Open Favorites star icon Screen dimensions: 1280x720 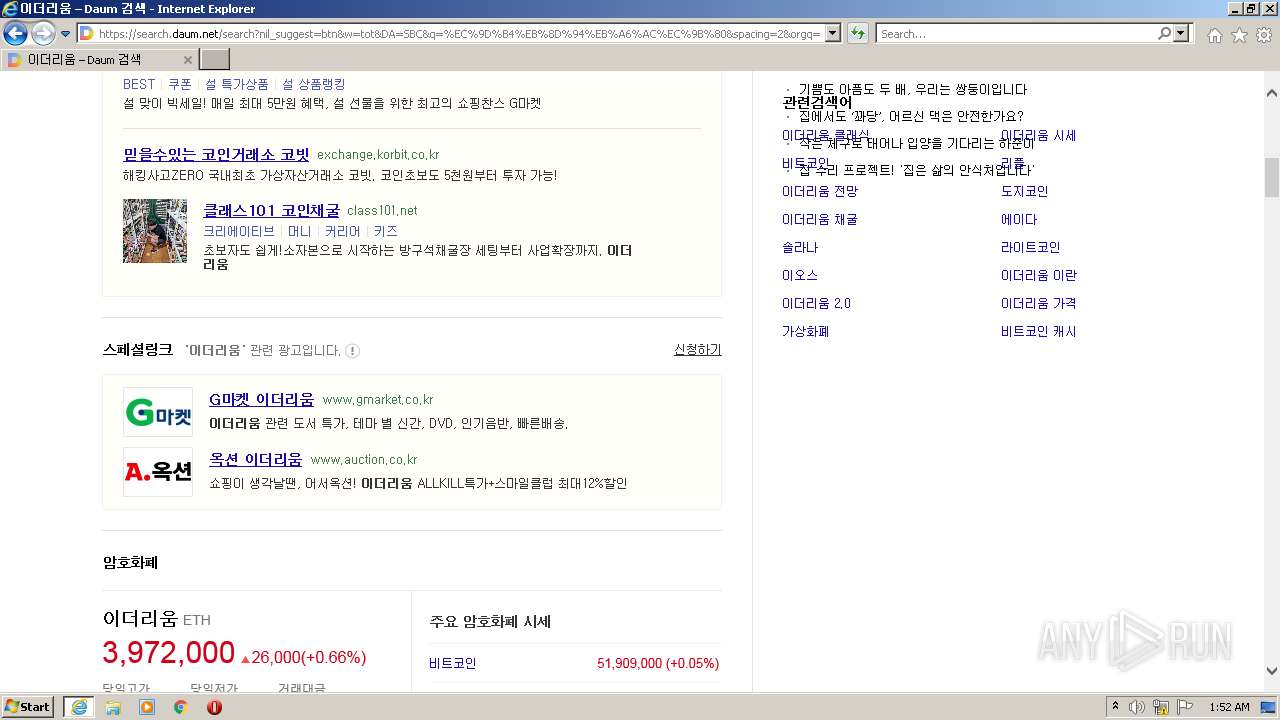tap(1239, 34)
